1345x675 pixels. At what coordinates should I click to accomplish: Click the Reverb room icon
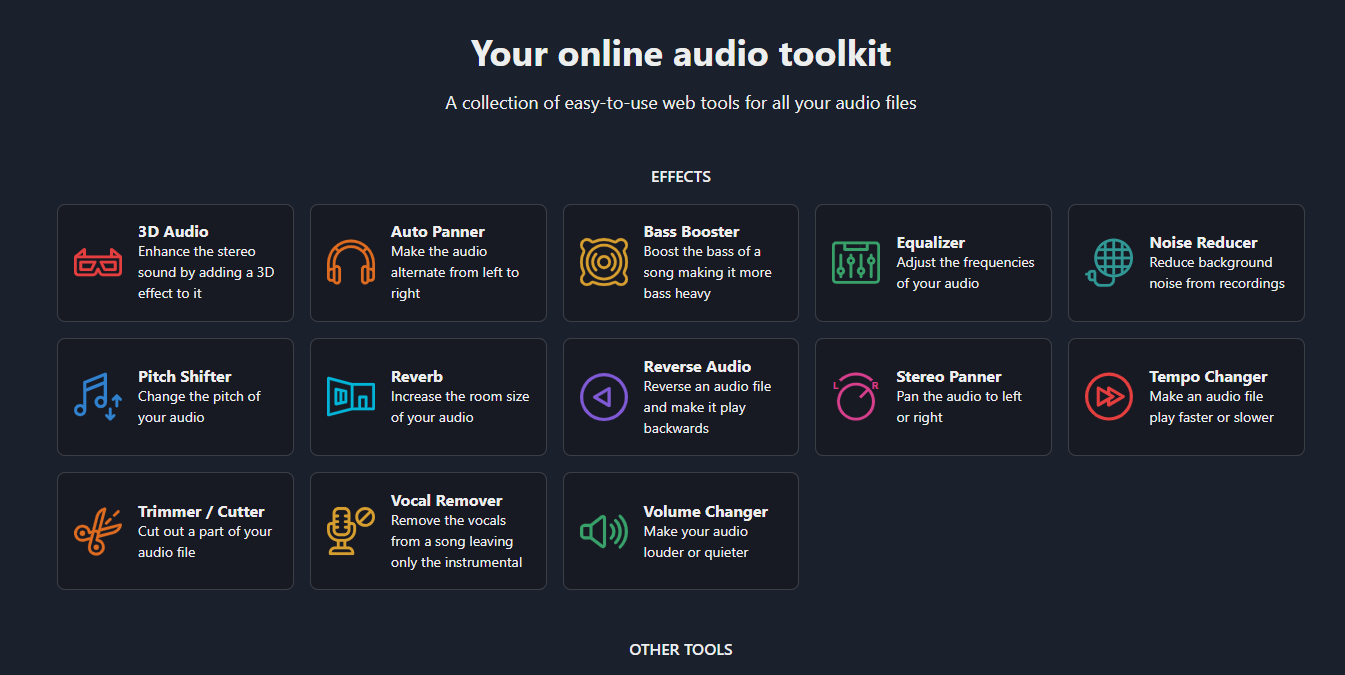(351, 397)
